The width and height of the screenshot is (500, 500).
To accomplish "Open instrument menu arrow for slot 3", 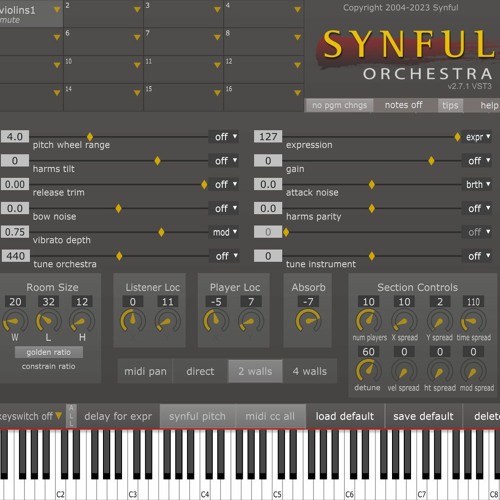I will click(217, 10).
